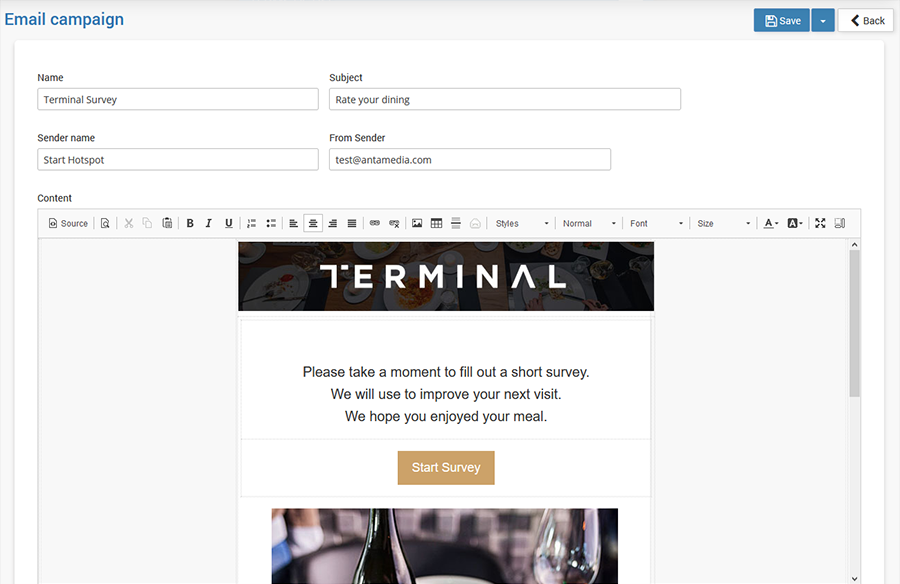The width and height of the screenshot is (900, 584).
Task: Open the Size dropdown
Action: click(x=722, y=223)
